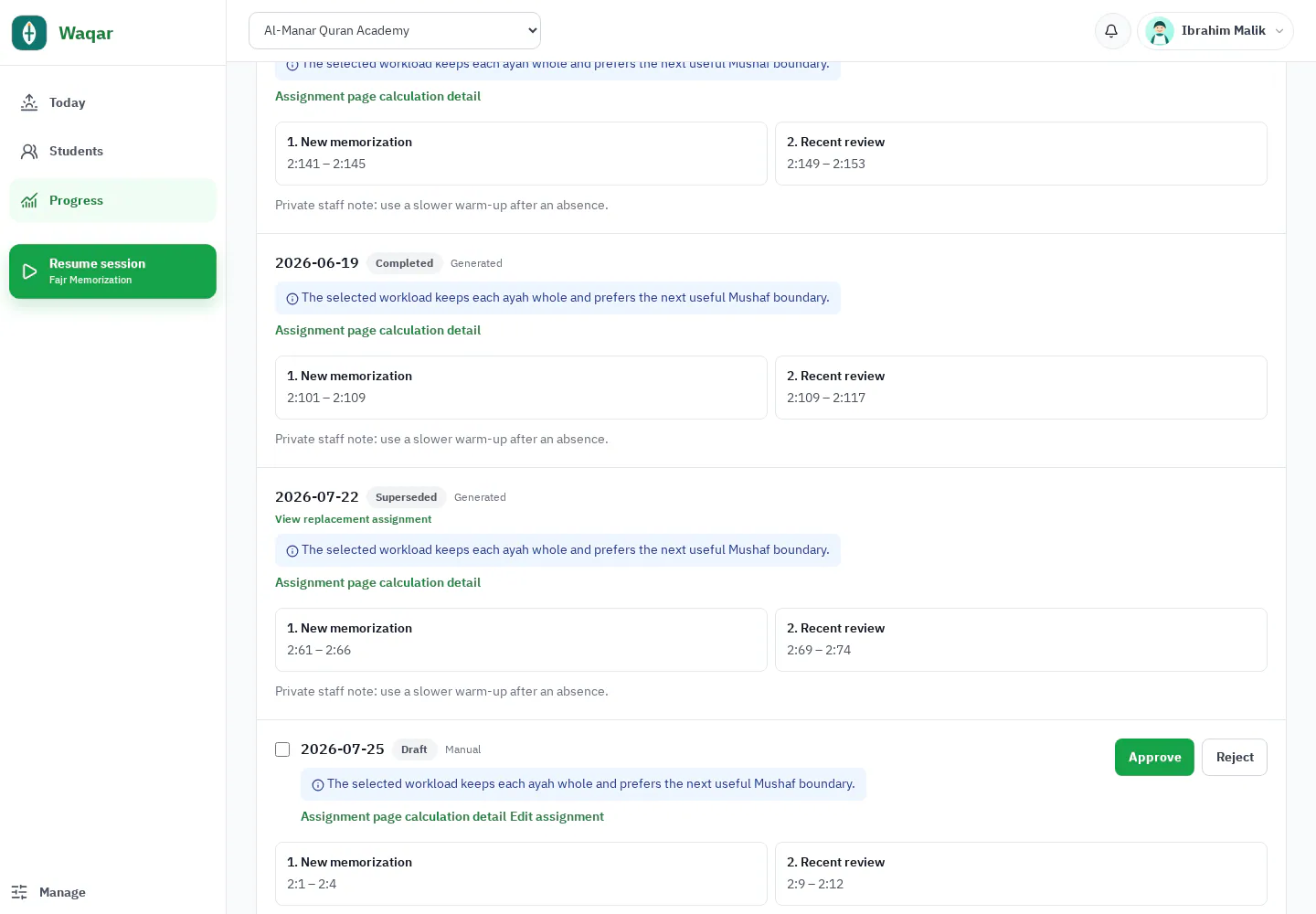Select Recent review card 2:149 – 2:153
Screen dimensions: 1316x914
pyautogui.click(x=1021, y=154)
